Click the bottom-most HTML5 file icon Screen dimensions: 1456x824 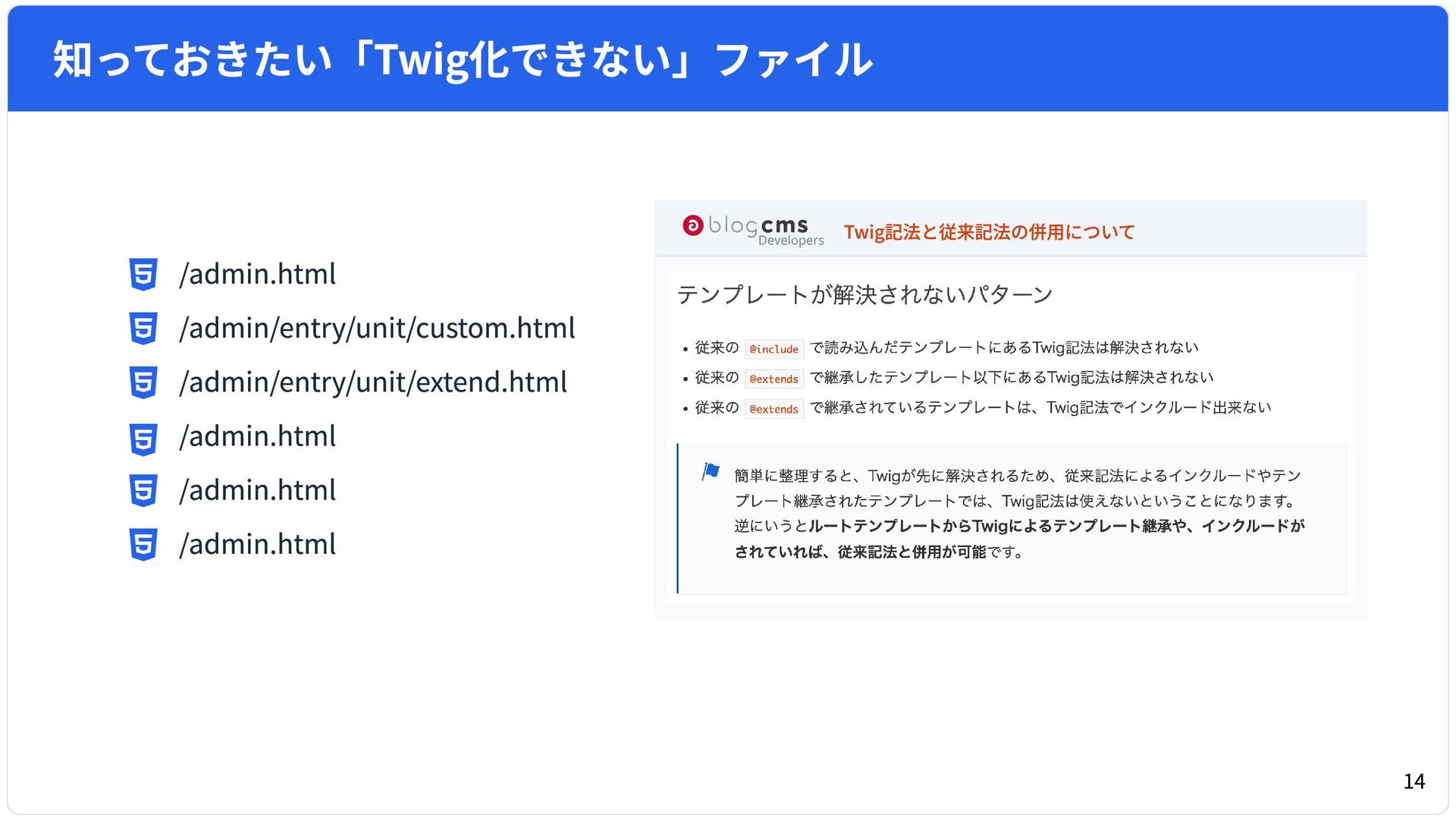tap(143, 545)
